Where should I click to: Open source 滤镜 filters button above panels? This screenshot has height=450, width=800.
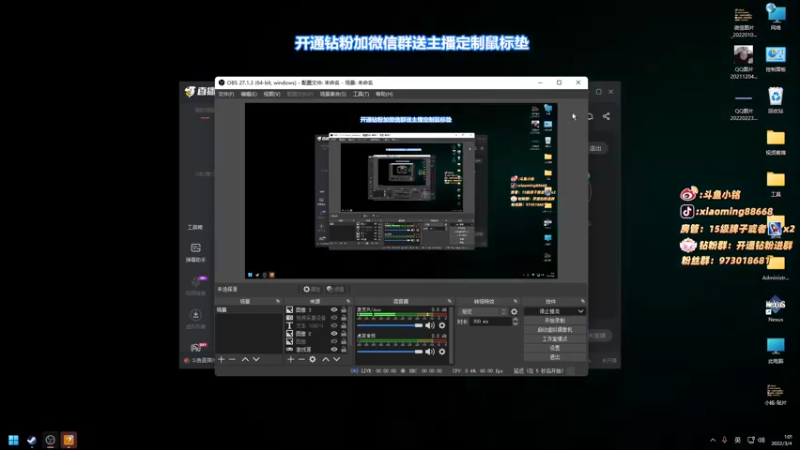335,289
